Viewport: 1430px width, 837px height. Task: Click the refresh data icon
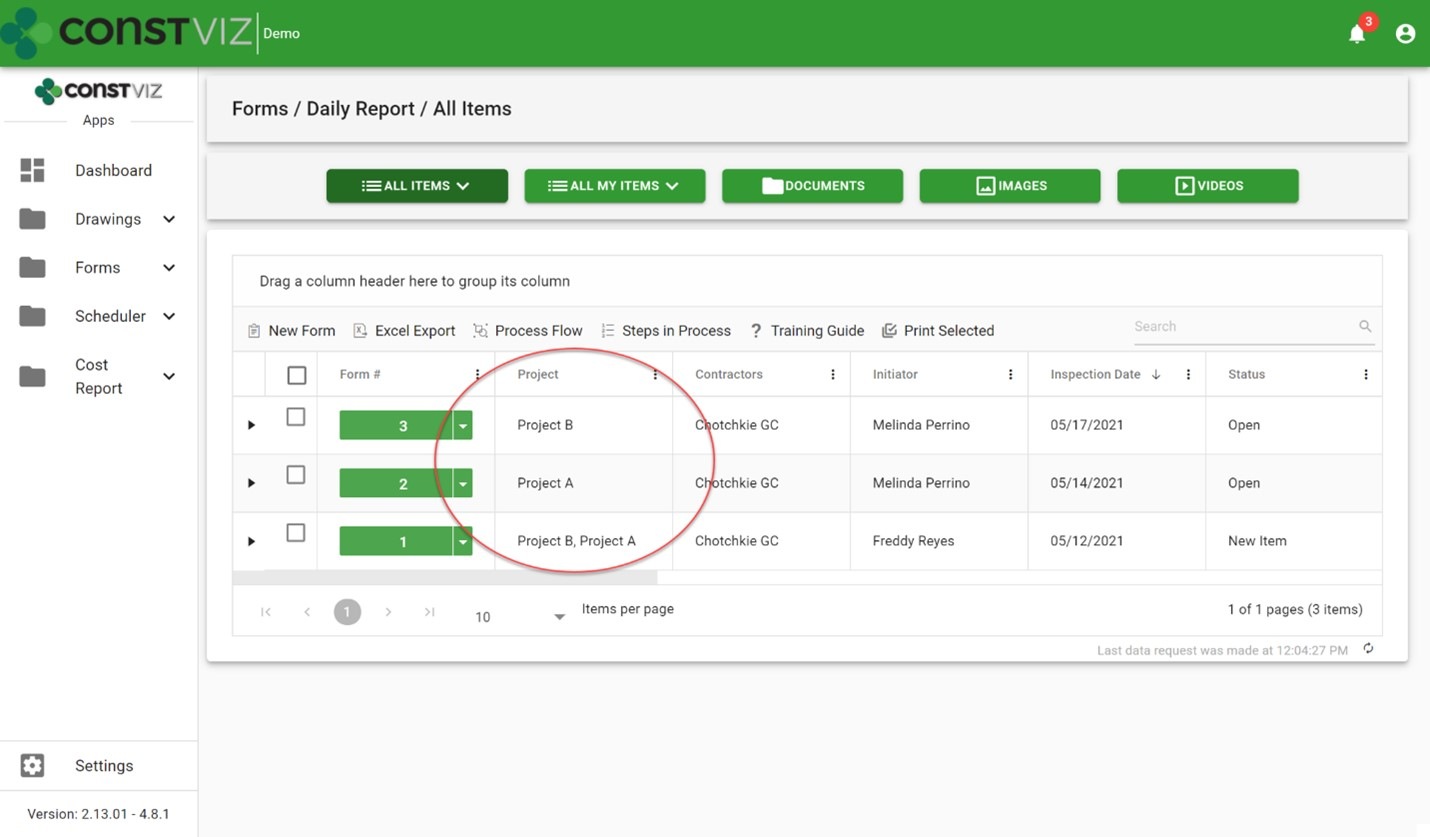point(1368,649)
